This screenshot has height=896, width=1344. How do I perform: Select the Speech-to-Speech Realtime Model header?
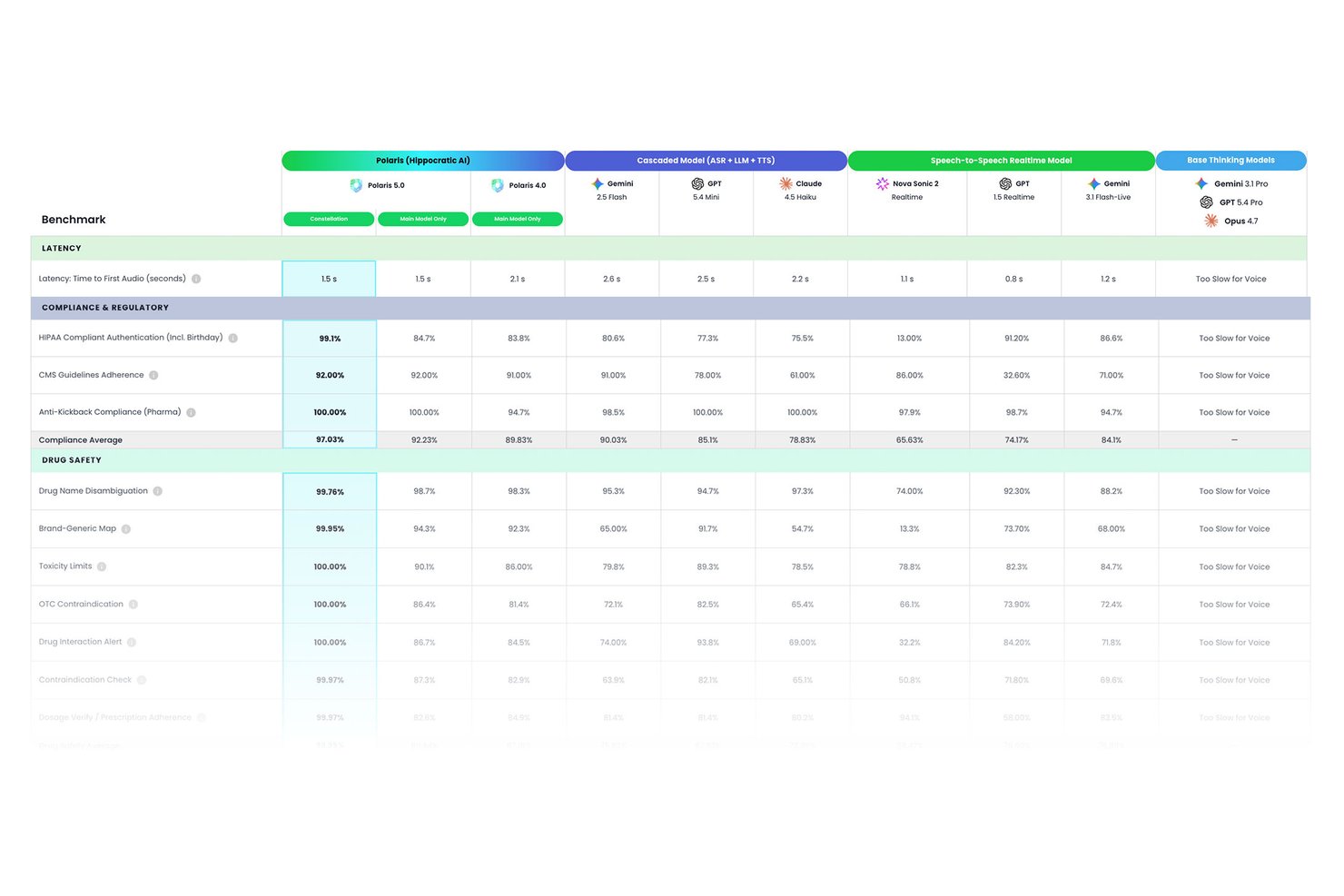(1001, 161)
